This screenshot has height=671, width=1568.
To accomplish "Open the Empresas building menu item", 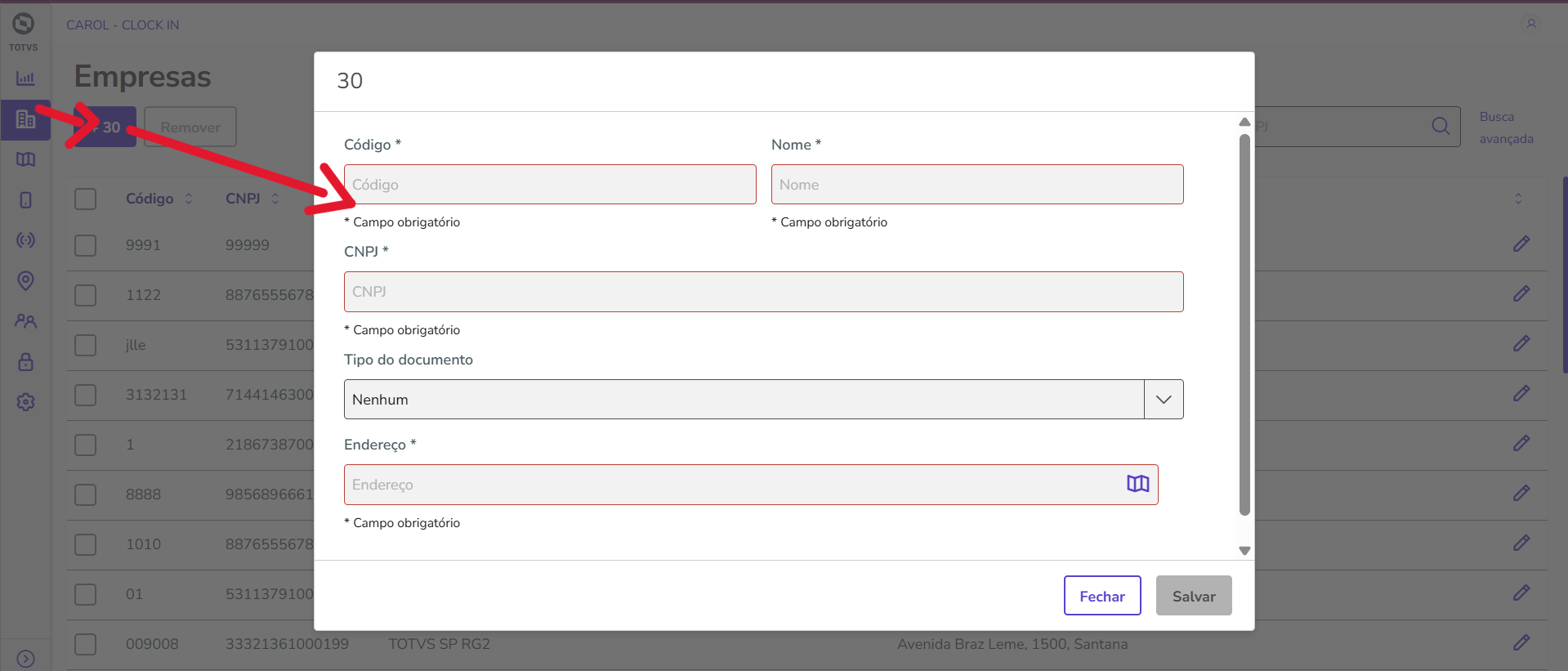I will tap(25, 119).
